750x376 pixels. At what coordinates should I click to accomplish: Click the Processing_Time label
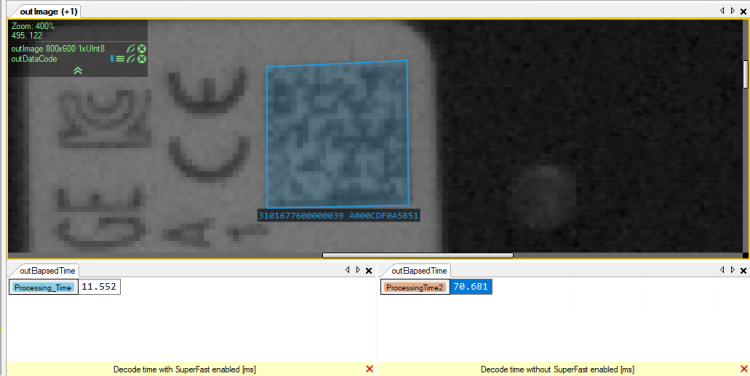click(x=44, y=287)
